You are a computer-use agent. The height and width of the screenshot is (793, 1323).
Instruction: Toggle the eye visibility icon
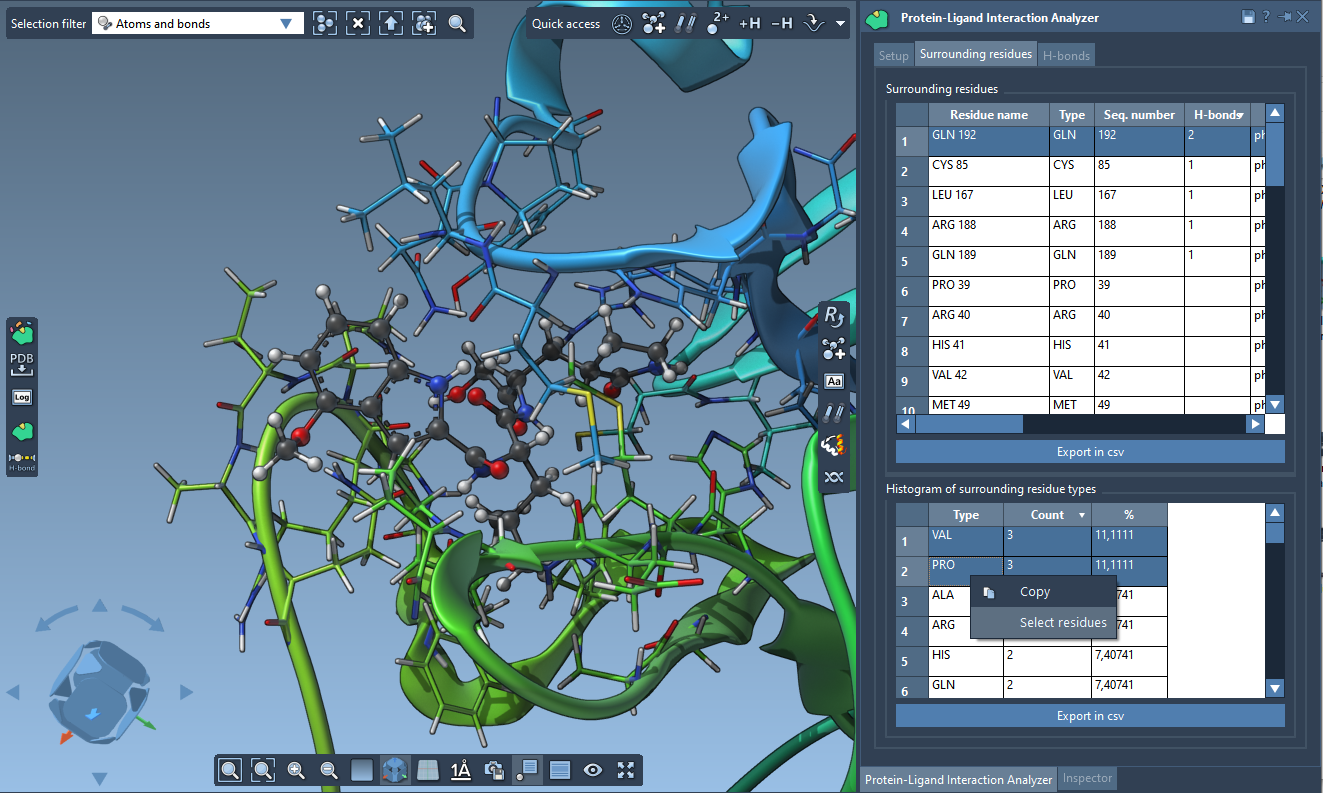point(593,770)
